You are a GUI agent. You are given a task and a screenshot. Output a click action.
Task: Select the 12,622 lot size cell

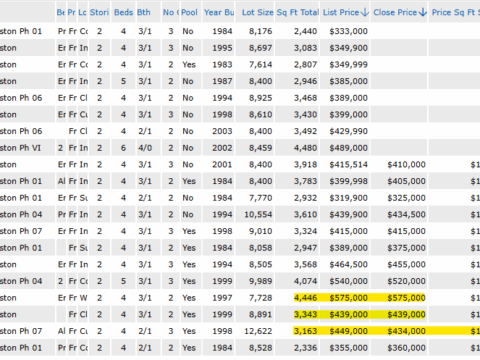click(x=258, y=331)
